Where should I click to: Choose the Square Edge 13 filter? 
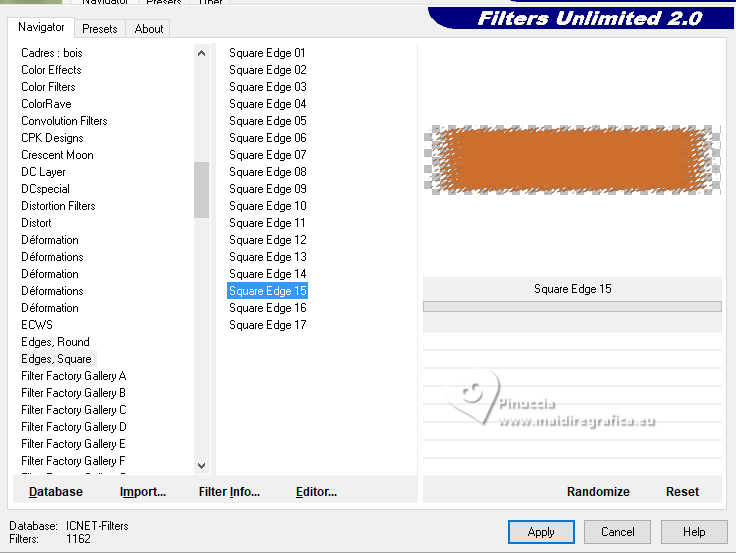point(268,257)
